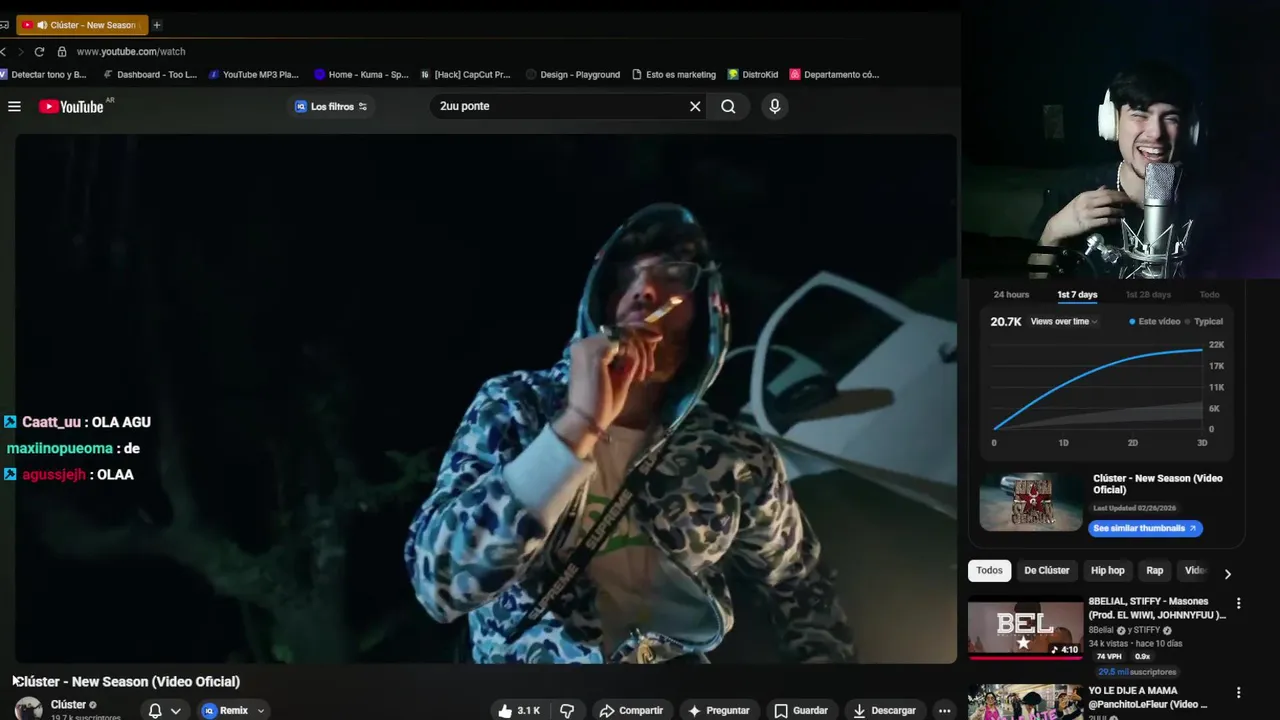Screen dimensions: 1280x720
Task: Go to the YouTube home logo
Action: (x=71, y=106)
